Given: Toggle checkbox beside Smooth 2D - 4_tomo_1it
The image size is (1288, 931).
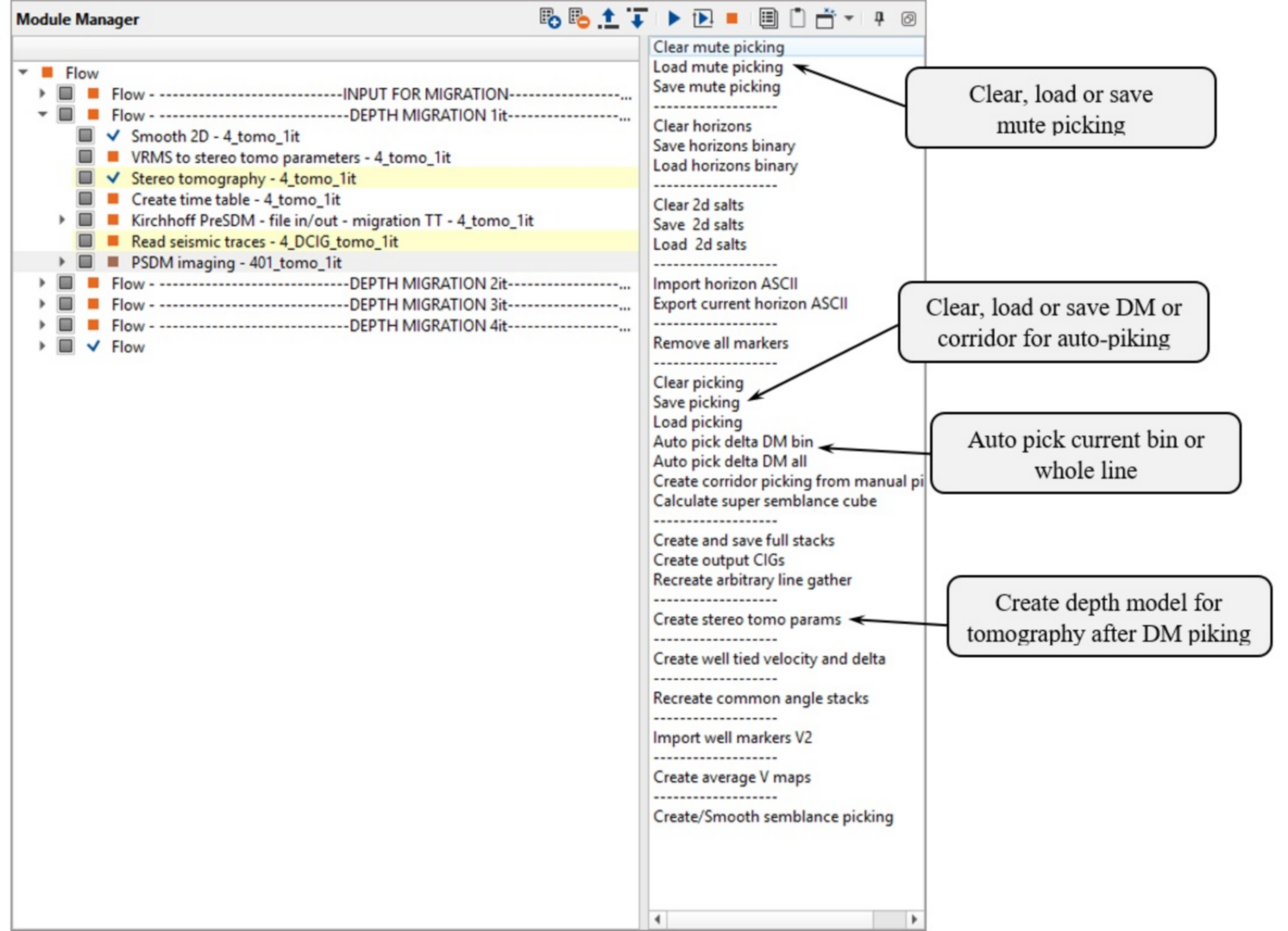Looking at the screenshot, I should point(85,135).
